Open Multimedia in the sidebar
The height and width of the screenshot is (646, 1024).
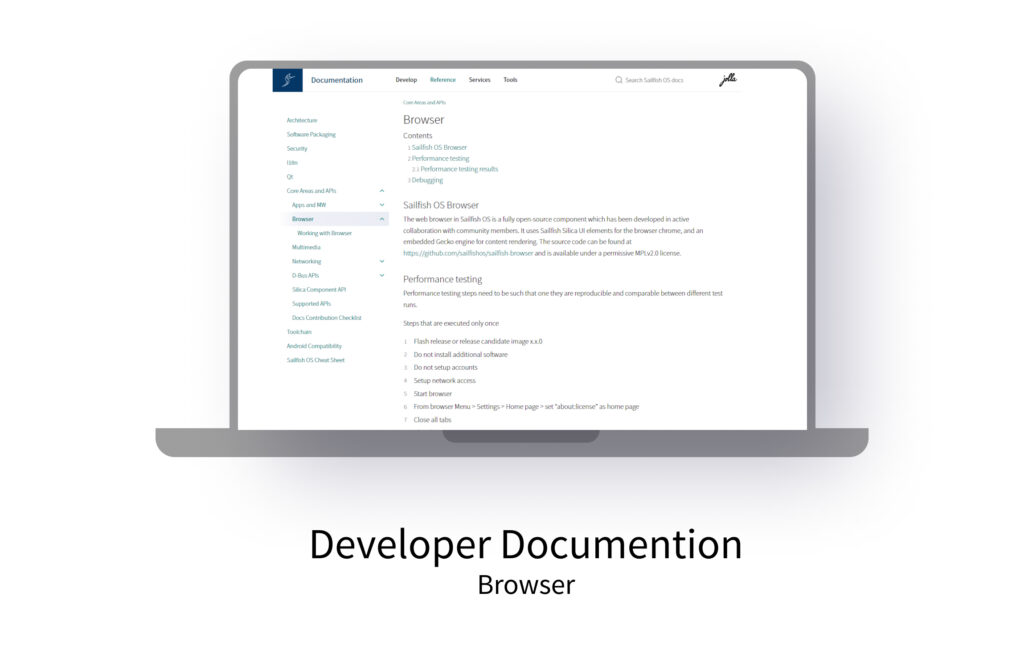tap(306, 248)
